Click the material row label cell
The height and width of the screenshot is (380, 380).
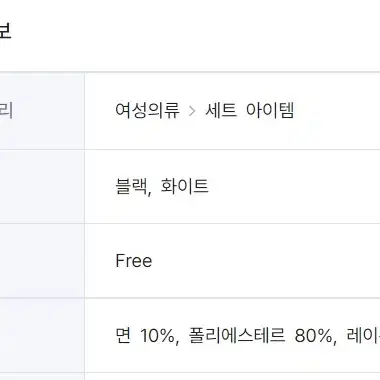click(x=42, y=335)
